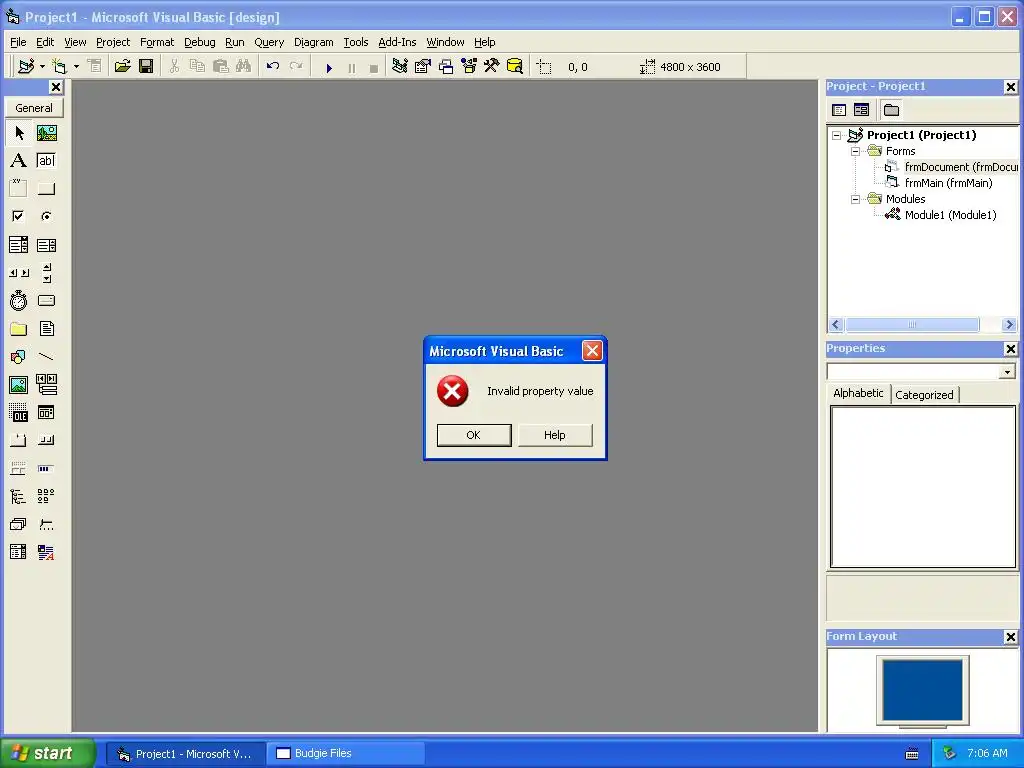This screenshot has height=768, width=1024.
Task: Select the Frame control tool
Action: (x=19, y=189)
